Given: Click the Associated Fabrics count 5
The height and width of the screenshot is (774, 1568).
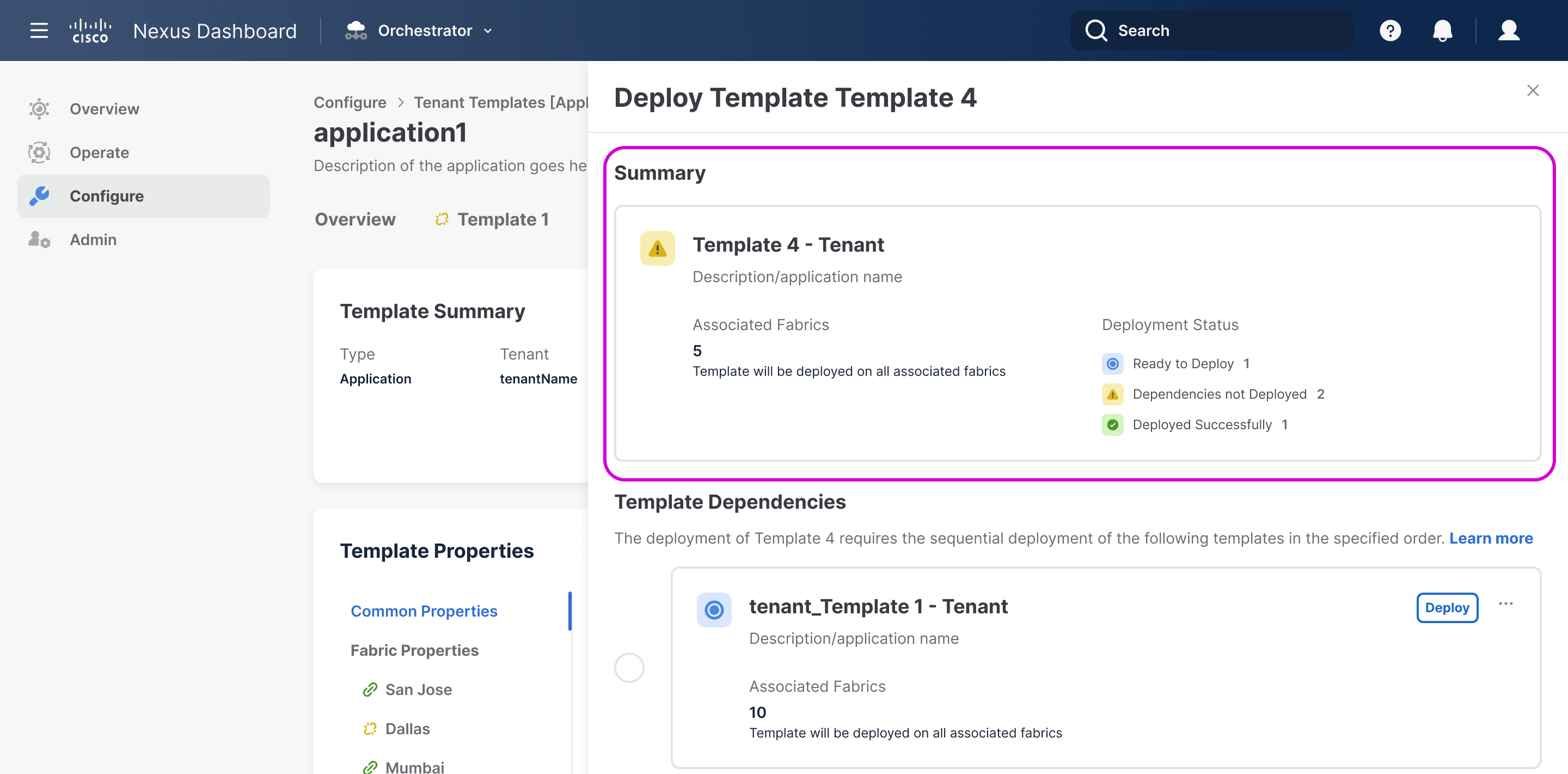Looking at the screenshot, I should (x=697, y=350).
